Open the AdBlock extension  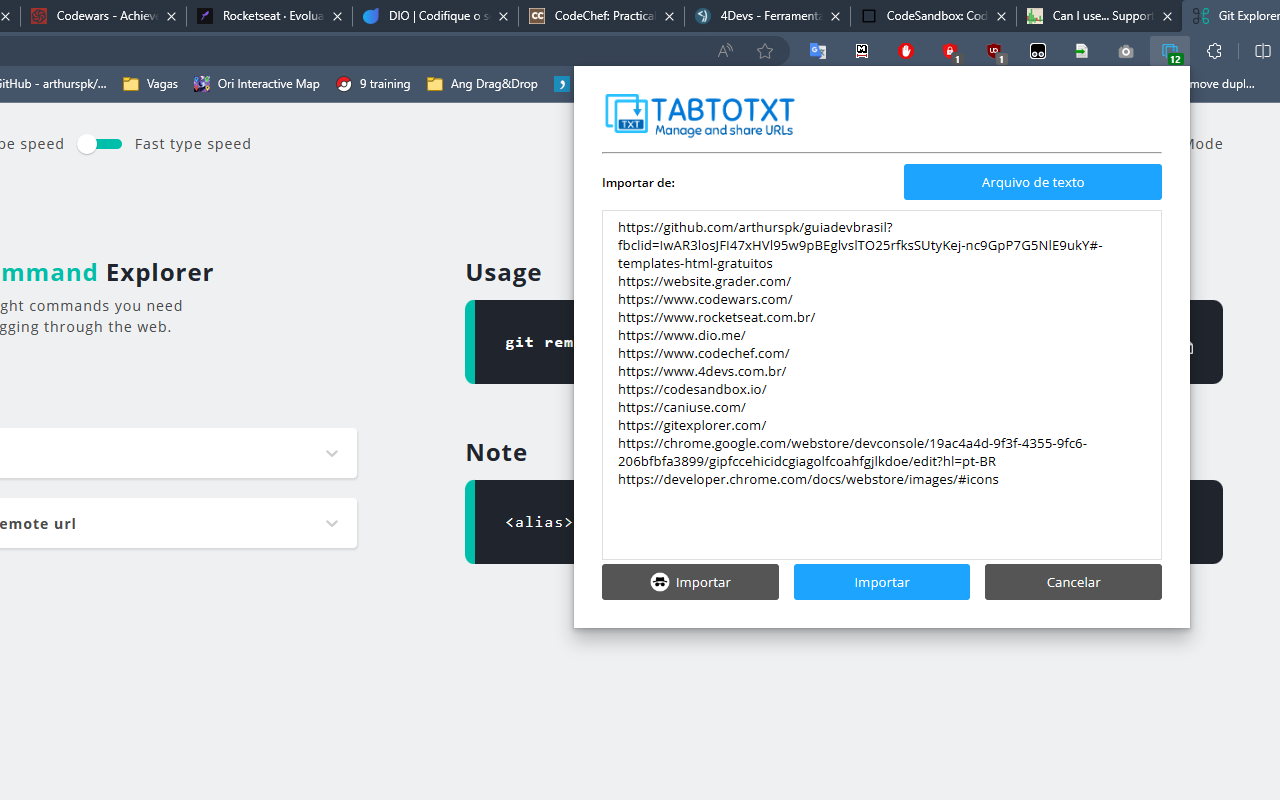pyautogui.click(x=905, y=50)
